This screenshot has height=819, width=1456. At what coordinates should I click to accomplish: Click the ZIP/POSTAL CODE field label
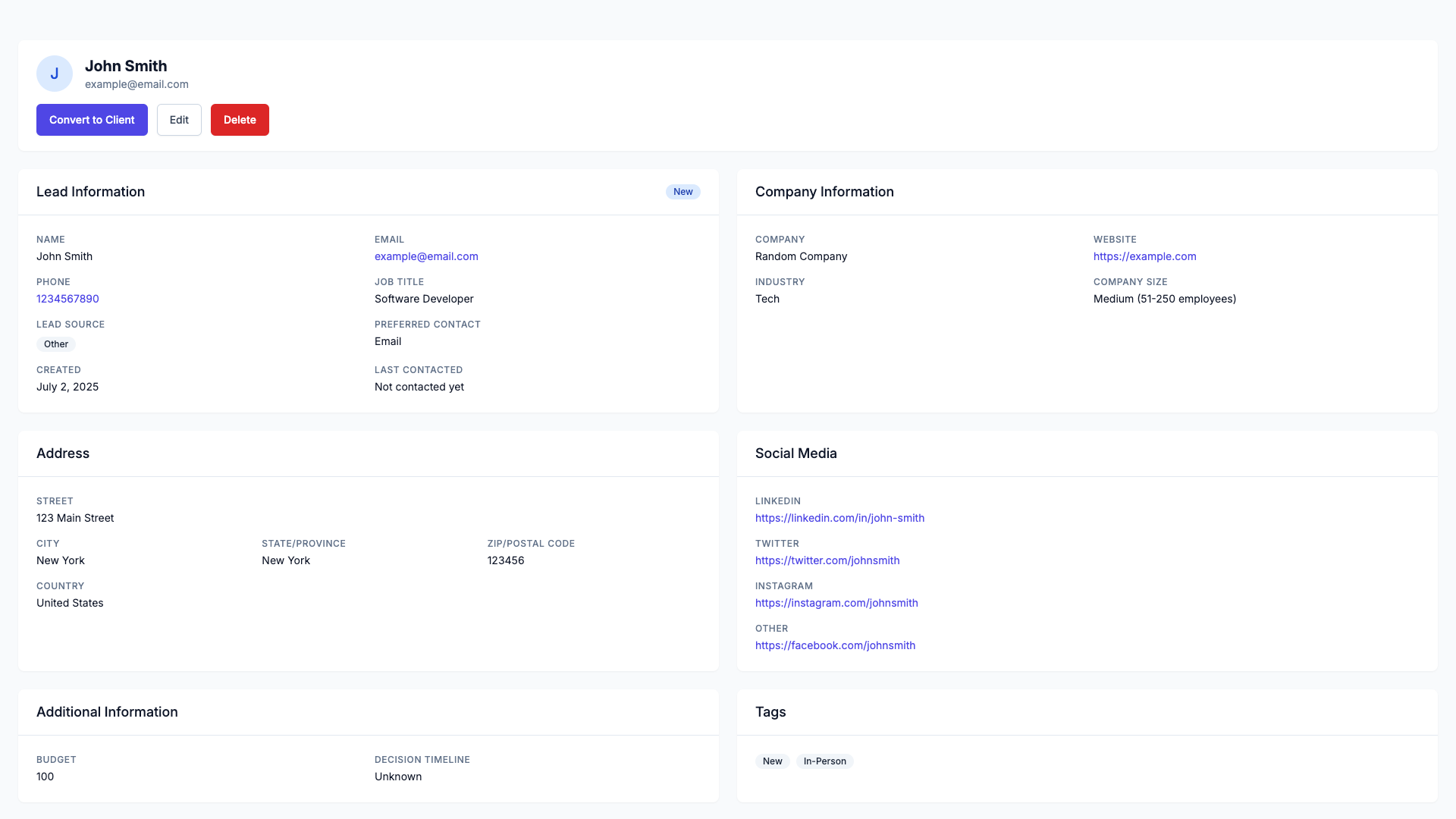[531, 544]
